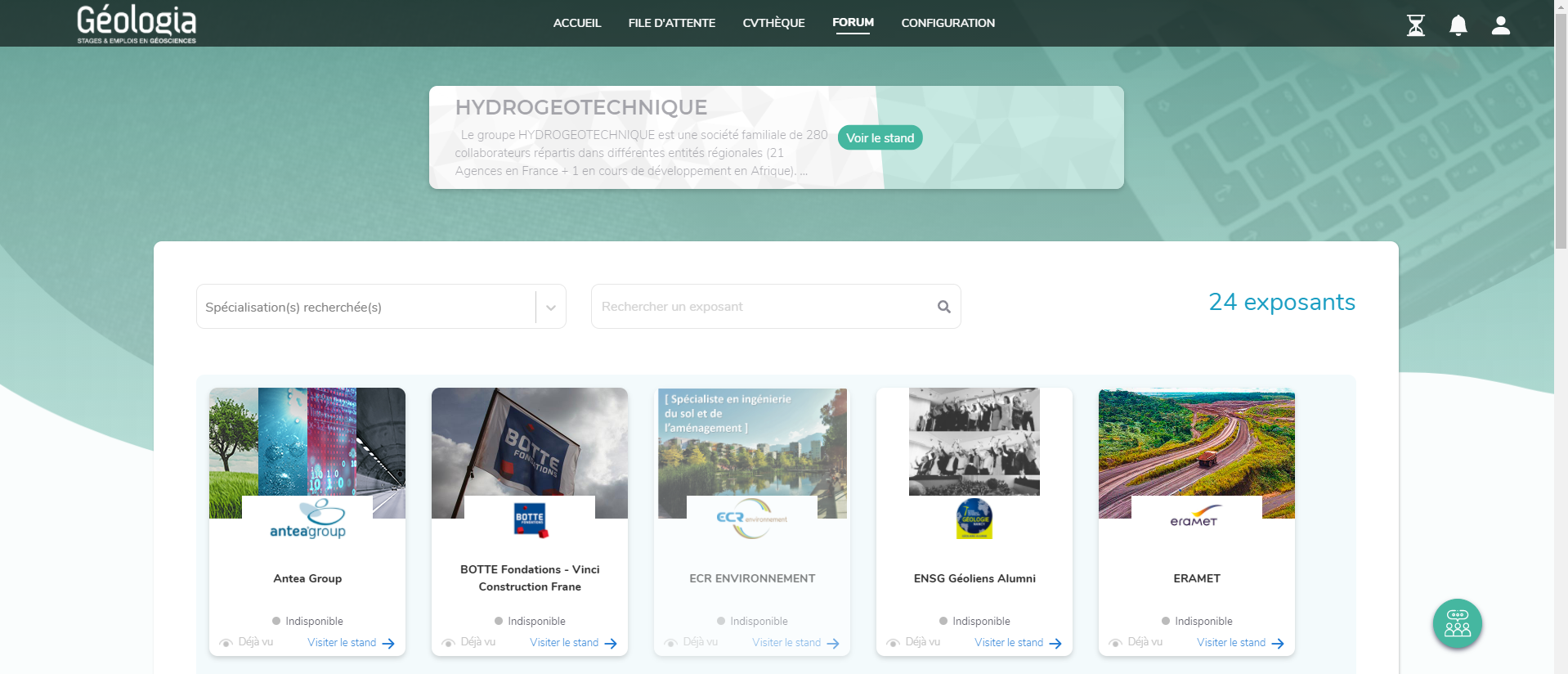Click the Géologia logo
Image resolution: width=1568 pixels, height=674 pixels.
point(137,24)
